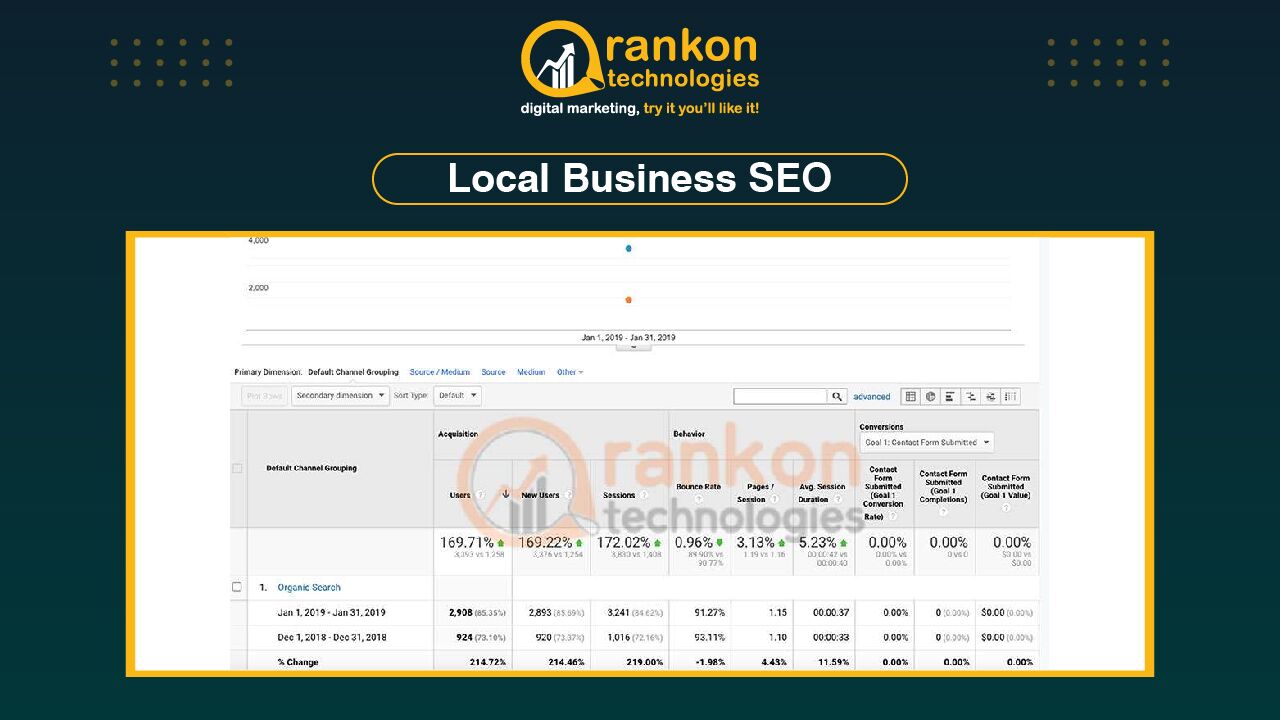This screenshot has height=720, width=1280.
Task: Open the Goal 1: Contact Form Submitted dropdown
Action: 927,442
